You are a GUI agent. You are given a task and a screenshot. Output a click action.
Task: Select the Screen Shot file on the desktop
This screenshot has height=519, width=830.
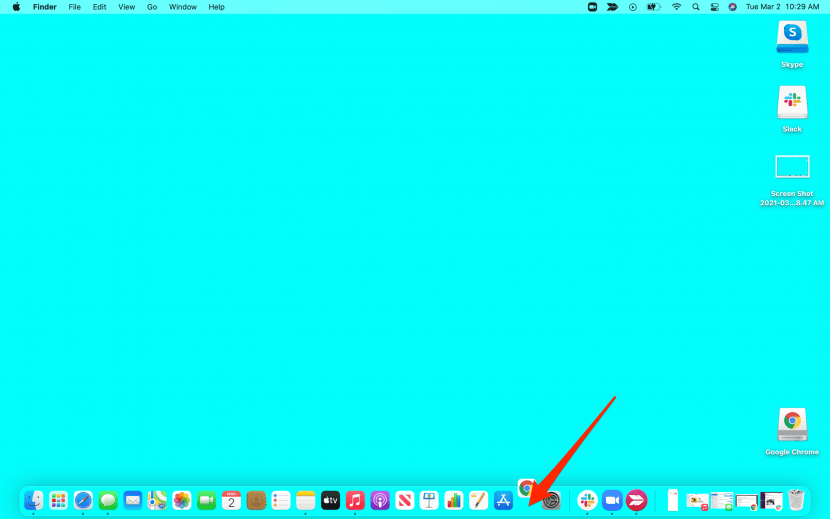pyautogui.click(x=792, y=167)
